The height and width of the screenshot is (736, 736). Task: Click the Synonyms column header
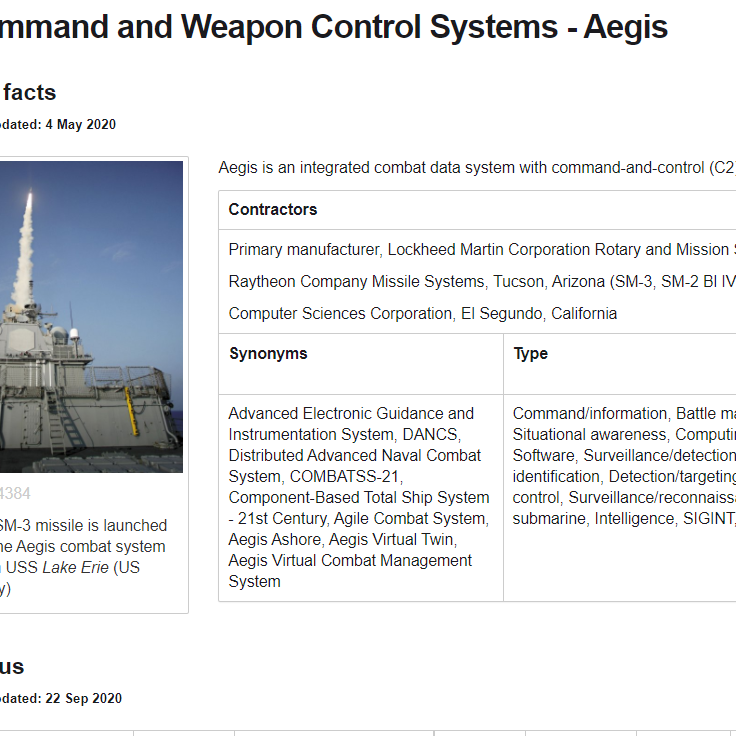pyautogui.click(x=268, y=353)
